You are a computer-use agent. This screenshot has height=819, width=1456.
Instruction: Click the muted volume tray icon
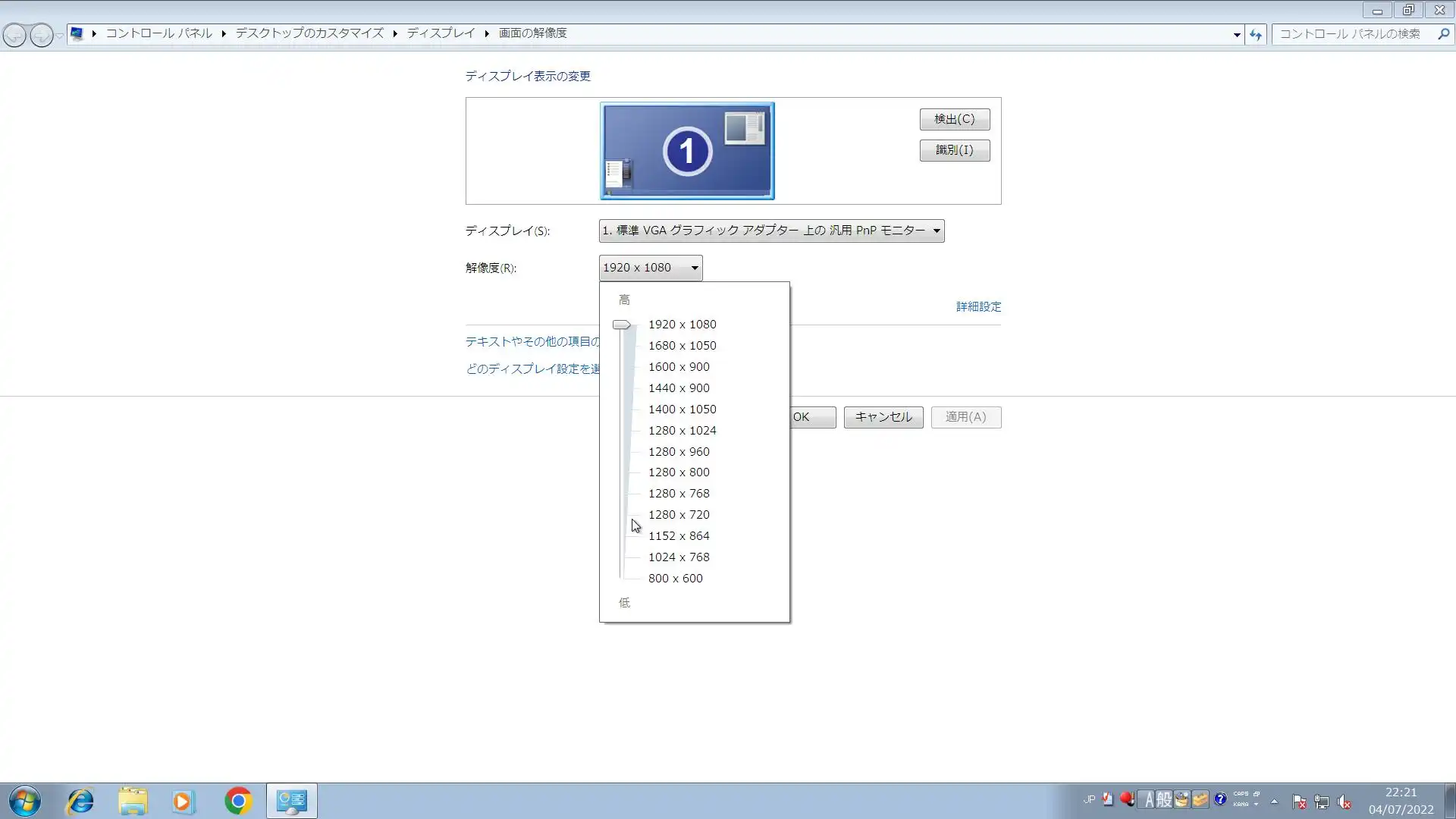(x=1344, y=802)
